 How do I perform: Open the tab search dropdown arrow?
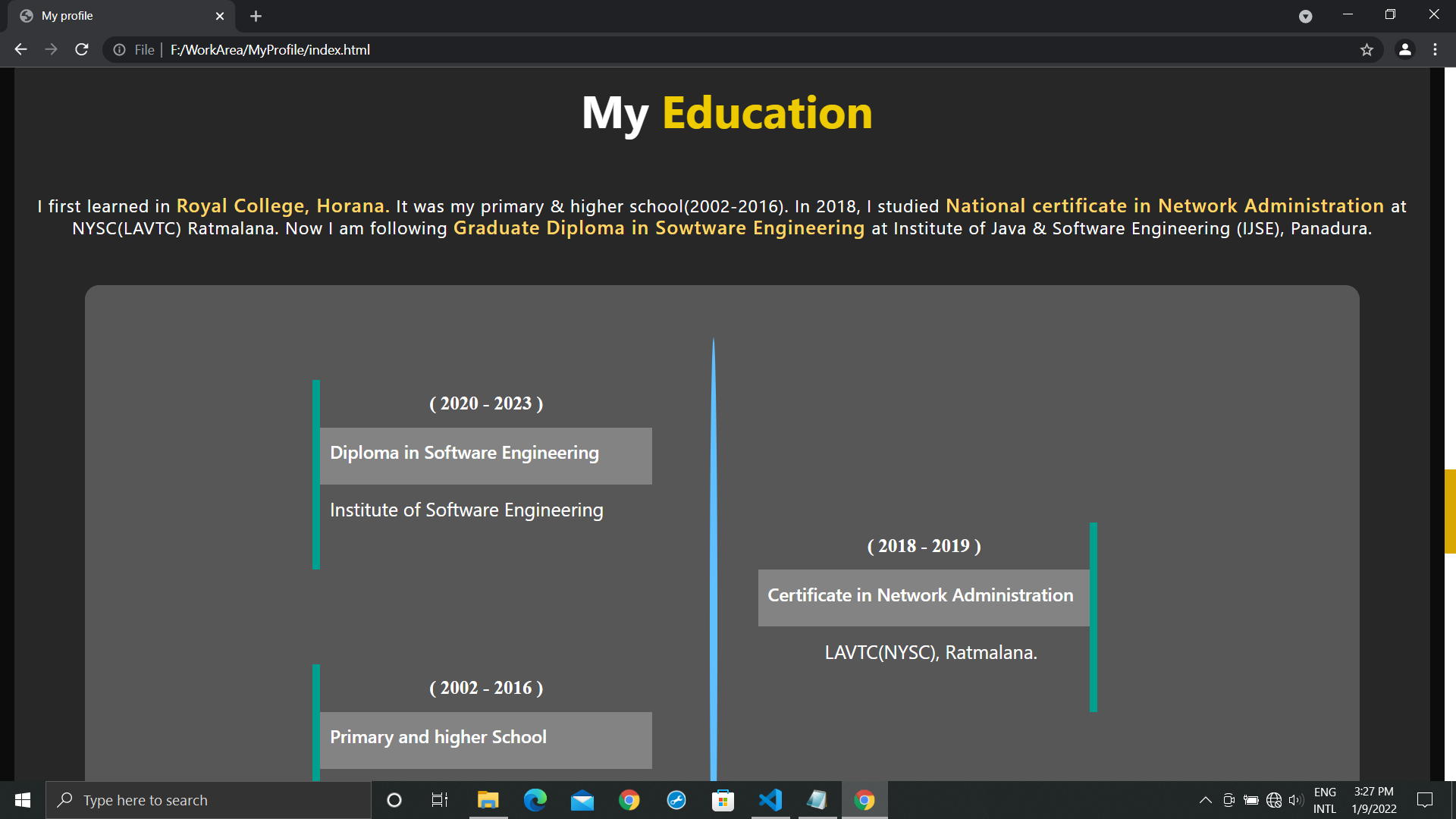1305,16
